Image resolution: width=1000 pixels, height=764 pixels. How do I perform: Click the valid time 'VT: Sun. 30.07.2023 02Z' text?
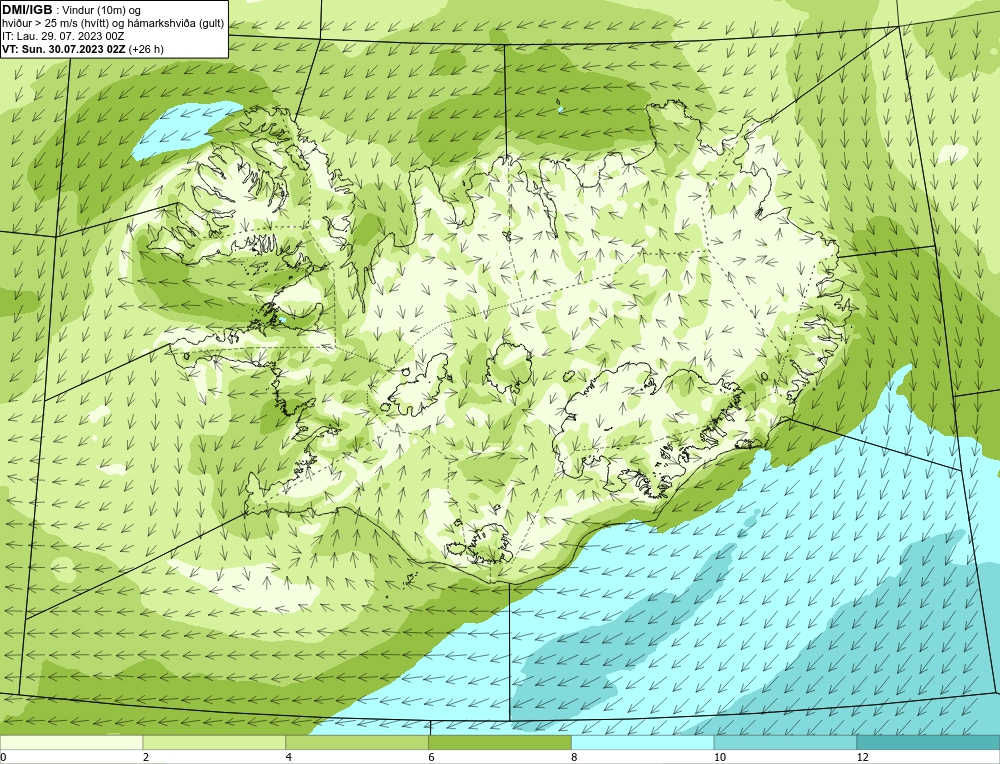click(64, 49)
